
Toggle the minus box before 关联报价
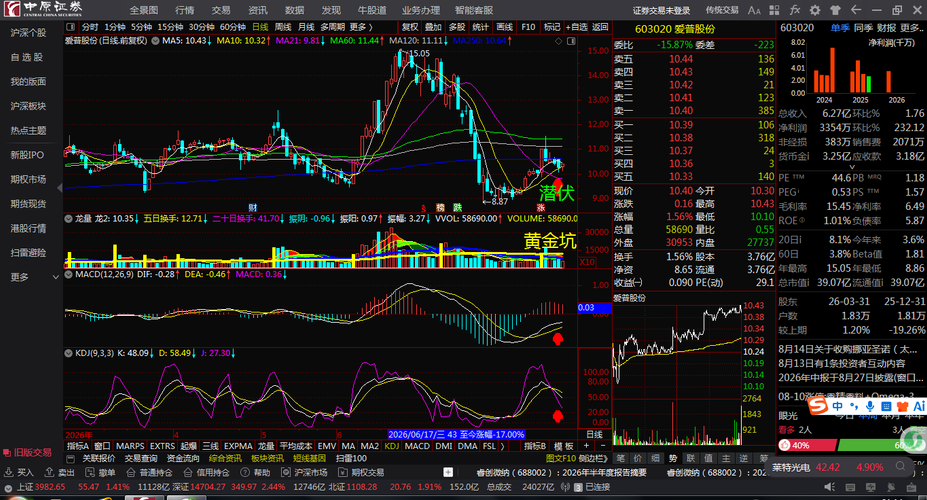(71, 458)
